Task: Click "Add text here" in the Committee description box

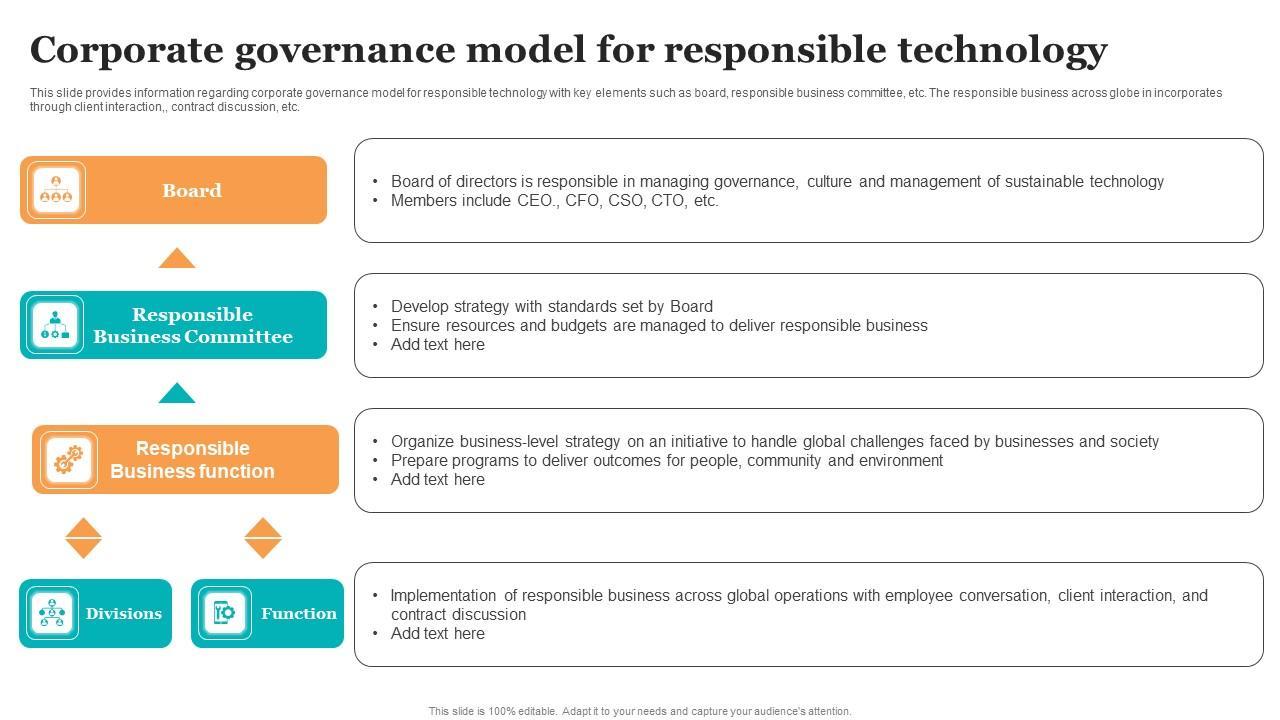Action: (x=438, y=344)
